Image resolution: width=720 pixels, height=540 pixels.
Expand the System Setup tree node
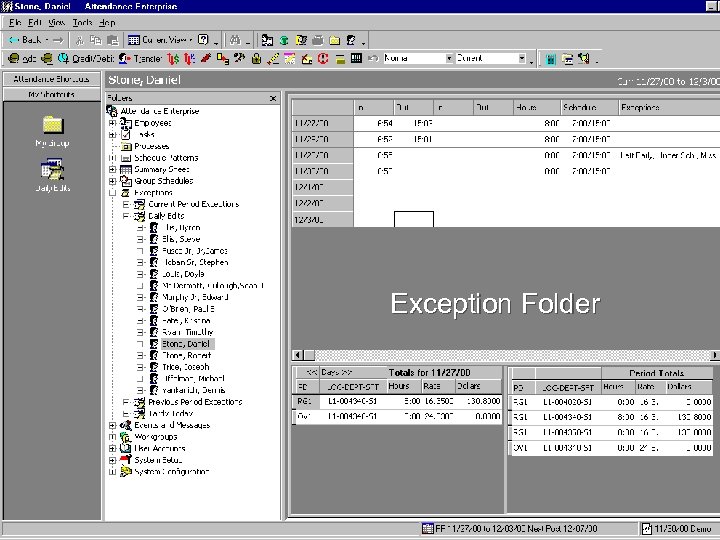pyautogui.click(x=112, y=460)
